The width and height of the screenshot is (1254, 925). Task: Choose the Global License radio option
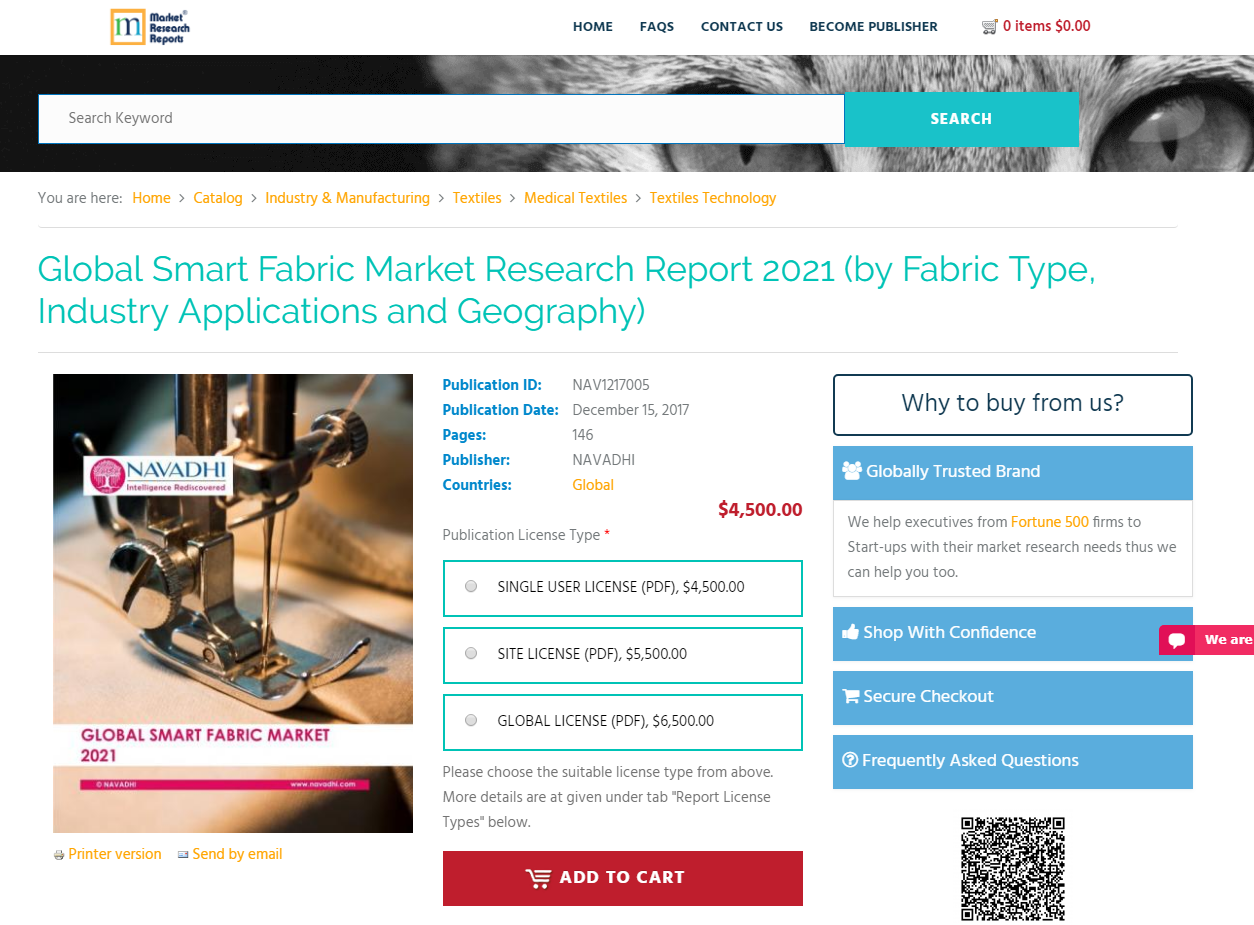coord(471,721)
